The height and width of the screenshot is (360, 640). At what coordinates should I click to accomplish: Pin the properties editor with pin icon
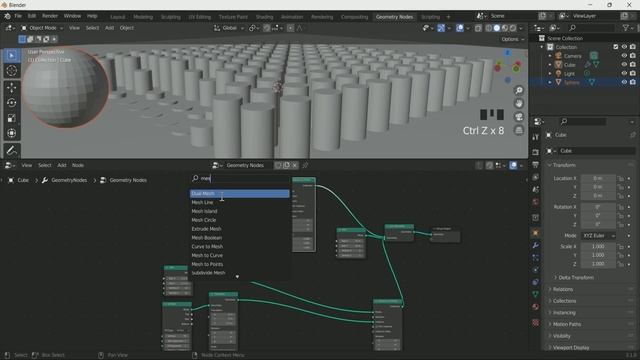point(632,135)
